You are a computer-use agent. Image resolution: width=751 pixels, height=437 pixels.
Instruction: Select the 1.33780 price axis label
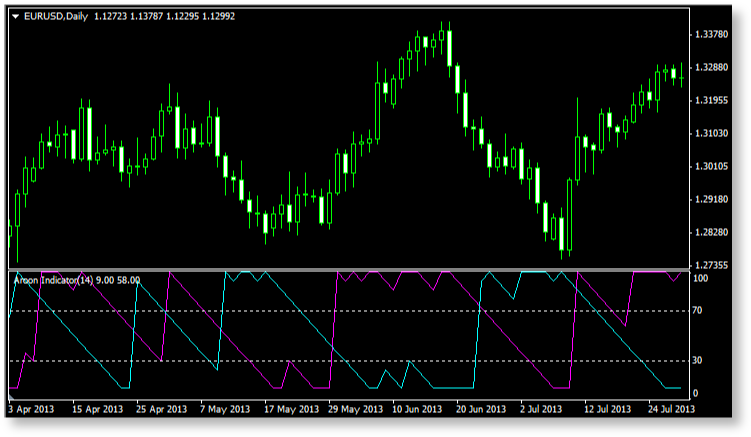[x=711, y=35]
